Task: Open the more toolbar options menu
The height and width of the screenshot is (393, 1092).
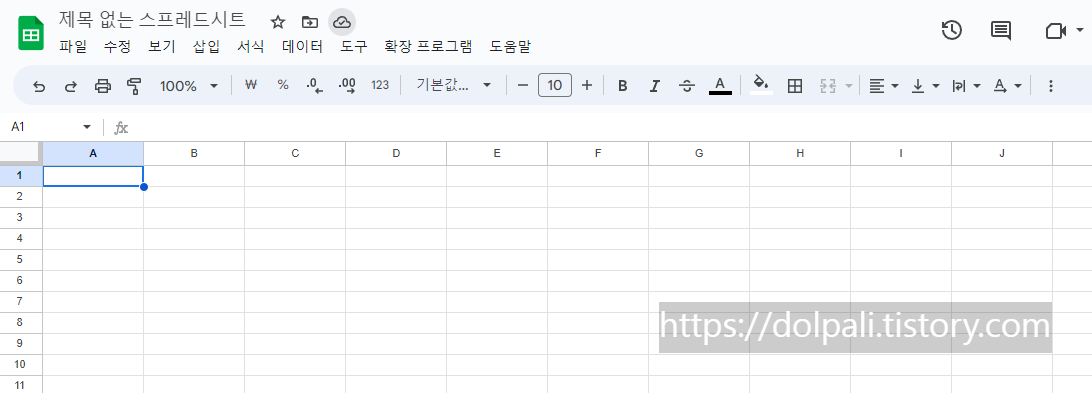Action: click(1051, 86)
